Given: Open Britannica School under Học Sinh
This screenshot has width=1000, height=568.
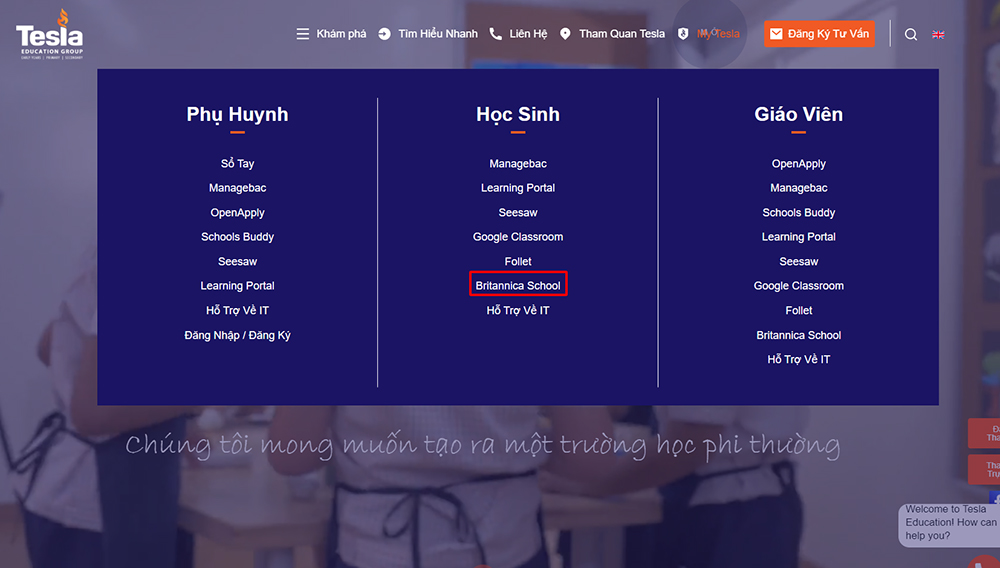Looking at the screenshot, I should click(518, 286).
